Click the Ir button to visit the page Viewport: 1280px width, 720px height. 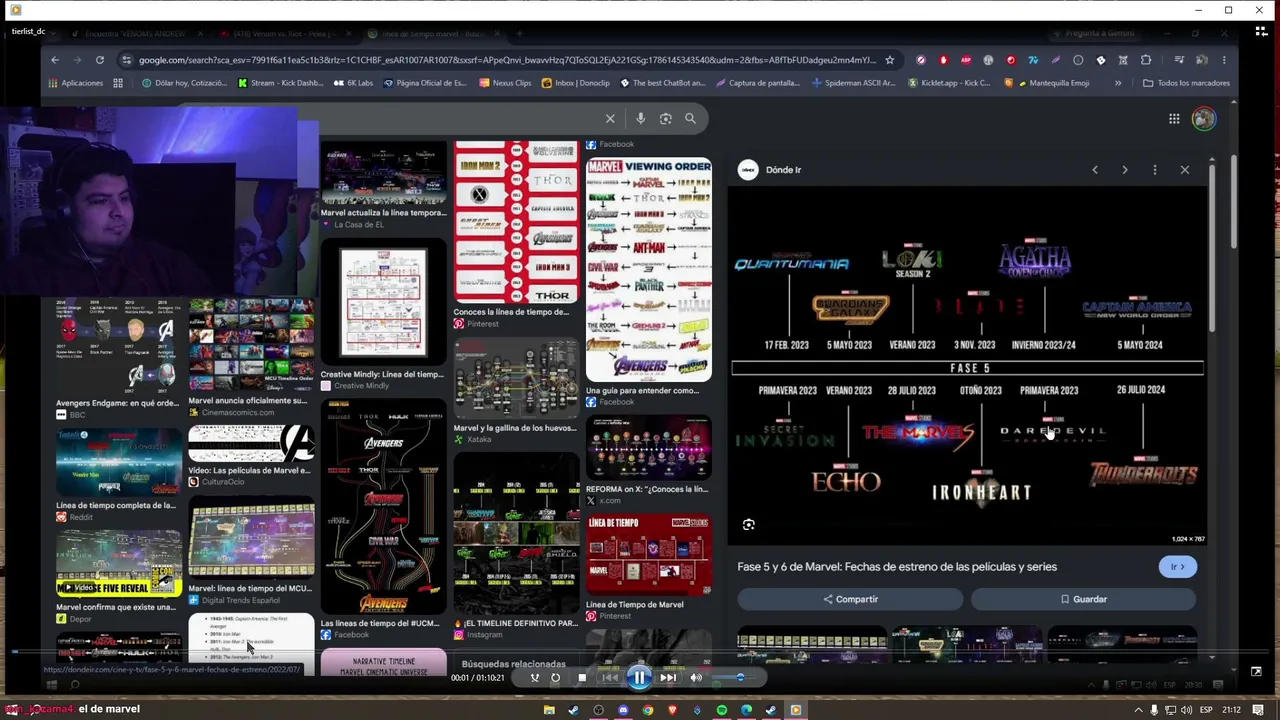pyautogui.click(x=1177, y=567)
